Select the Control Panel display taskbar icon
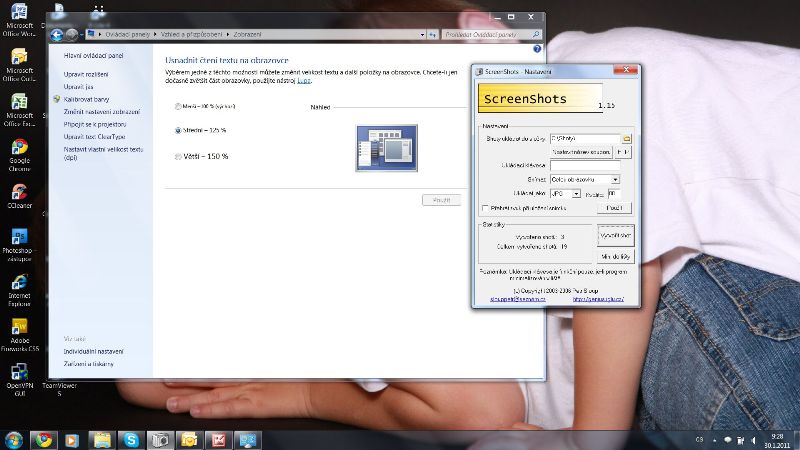This screenshot has height=450, width=800. pyautogui.click(x=248, y=440)
